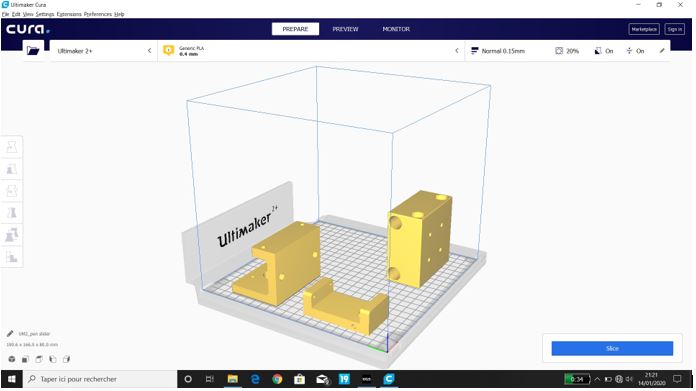Open the Marketplace
Image resolution: width=696 pixels, height=391 pixels.
(644, 29)
